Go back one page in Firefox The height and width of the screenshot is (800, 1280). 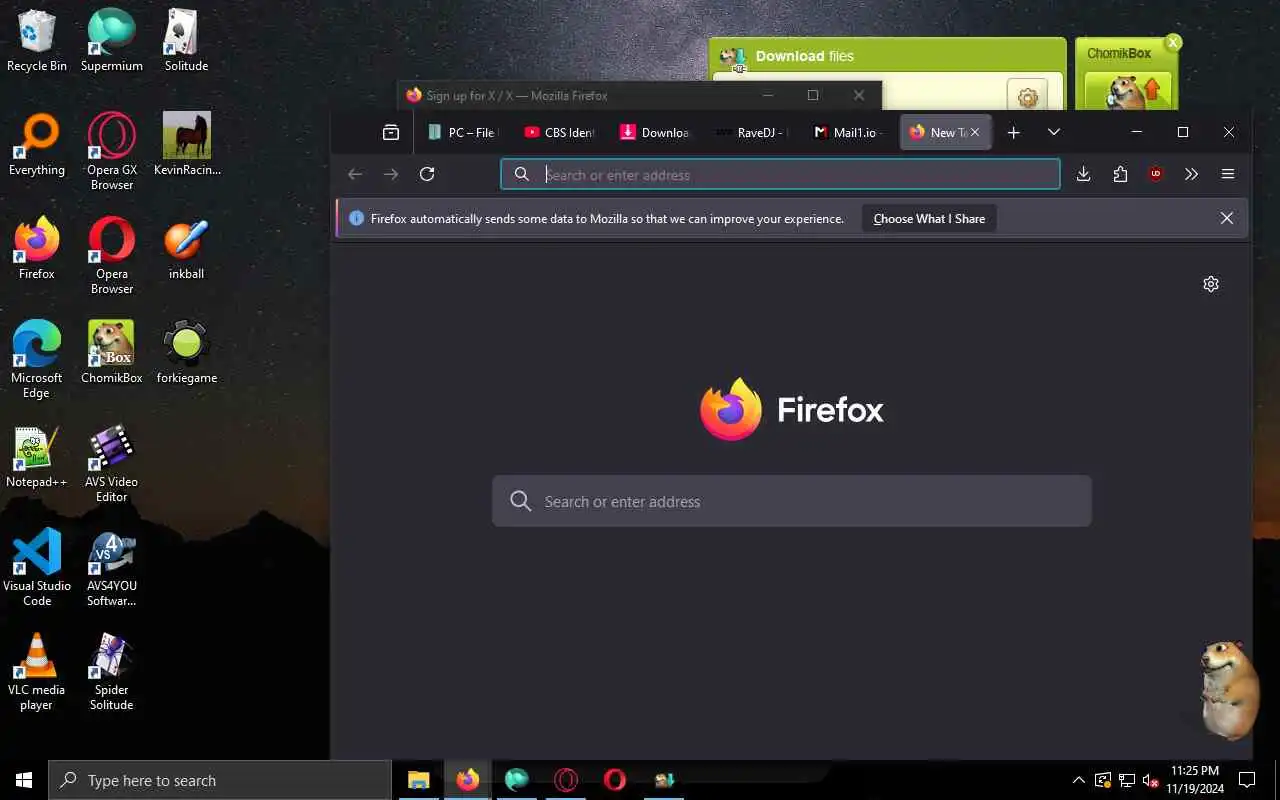click(x=355, y=174)
